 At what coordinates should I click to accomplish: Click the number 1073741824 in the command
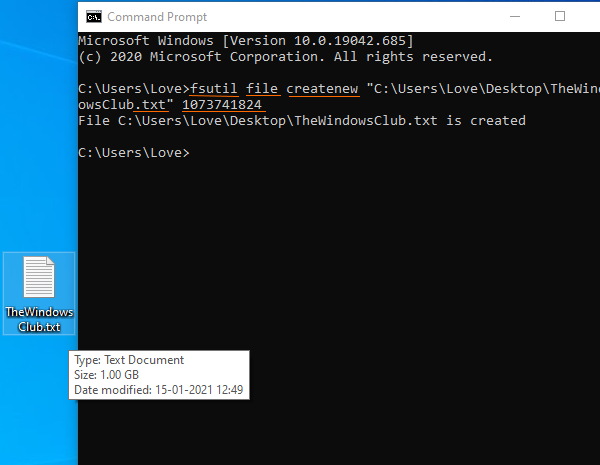pos(222,104)
